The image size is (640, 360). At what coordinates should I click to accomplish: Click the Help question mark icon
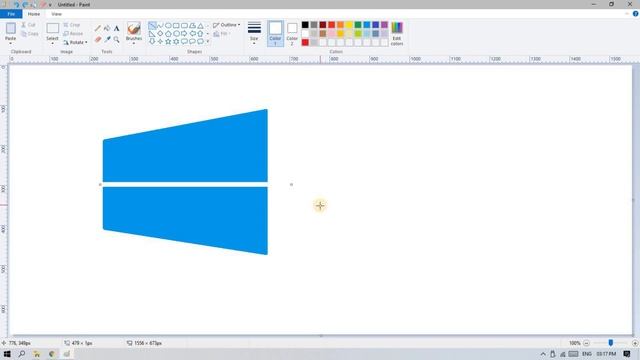(636, 14)
